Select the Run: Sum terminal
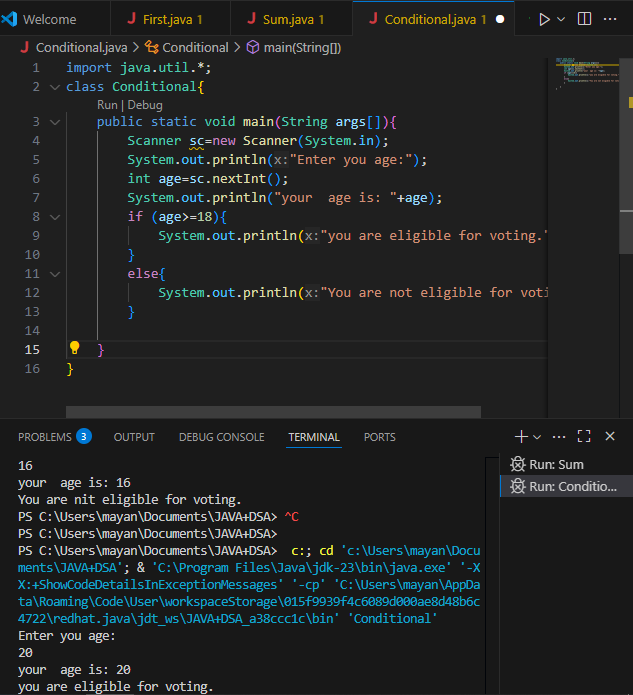The height and width of the screenshot is (695, 633). (x=567, y=465)
